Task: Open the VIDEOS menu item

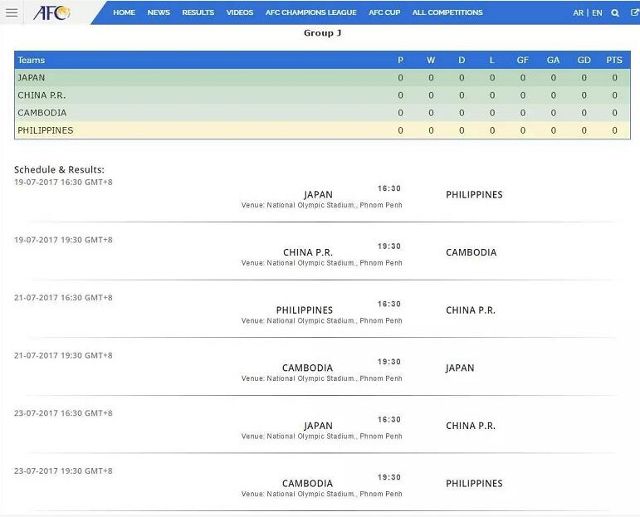Action: [x=240, y=13]
